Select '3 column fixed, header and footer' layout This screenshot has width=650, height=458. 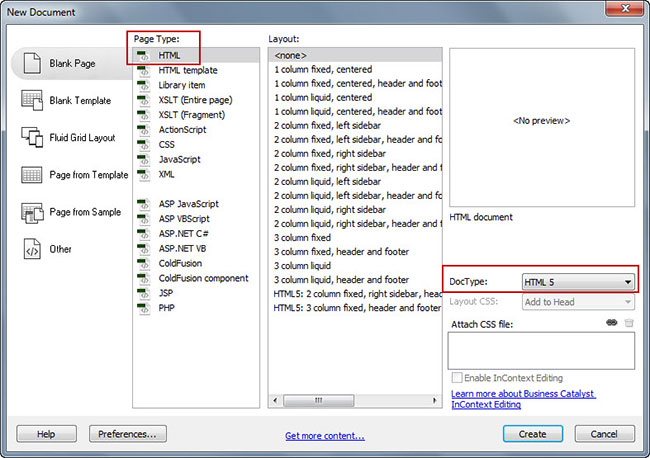[355, 252]
